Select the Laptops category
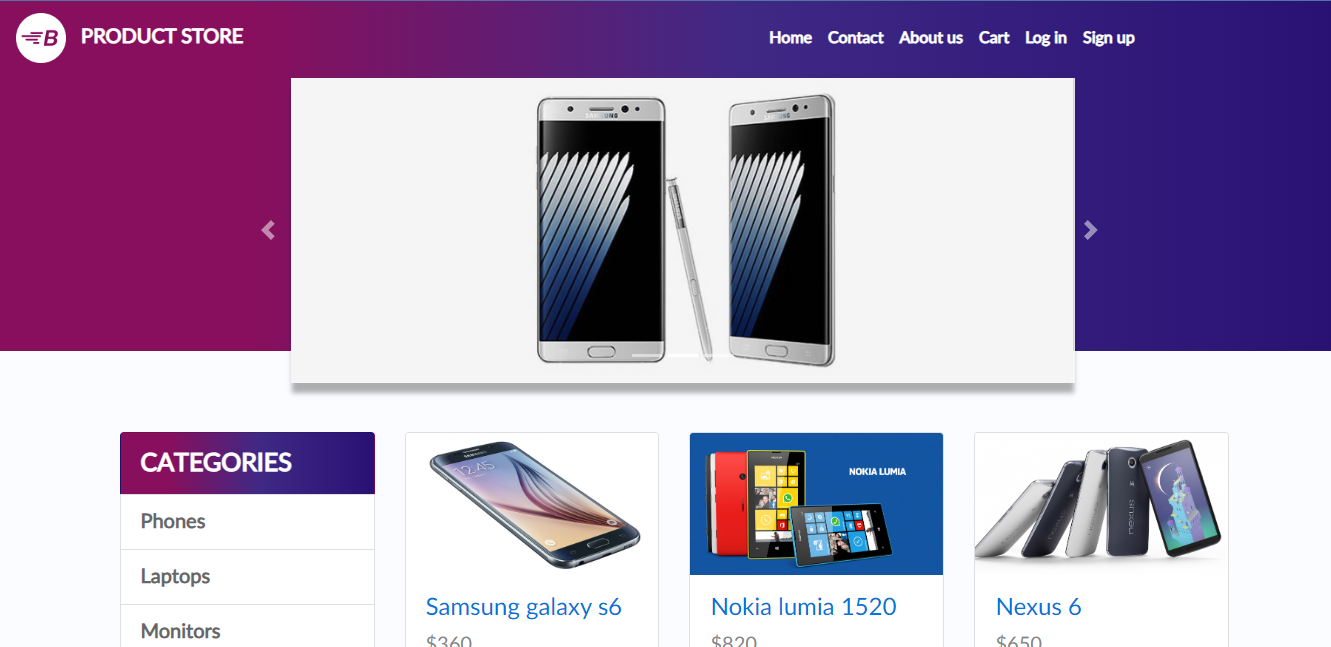Image resolution: width=1331 pixels, height=647 pixels. click(x=247, y=577)
